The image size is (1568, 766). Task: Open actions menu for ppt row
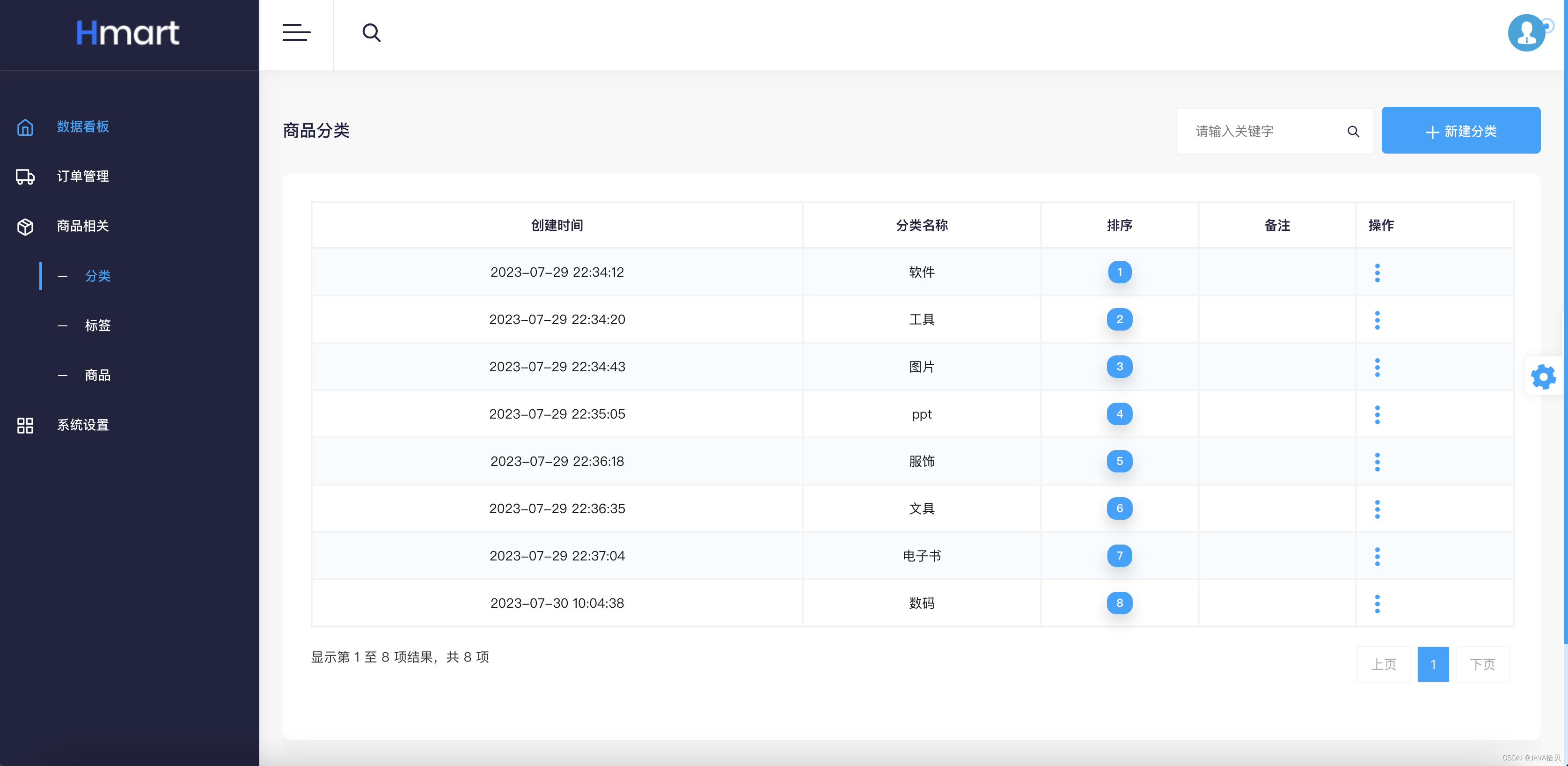pos(1377,415)
